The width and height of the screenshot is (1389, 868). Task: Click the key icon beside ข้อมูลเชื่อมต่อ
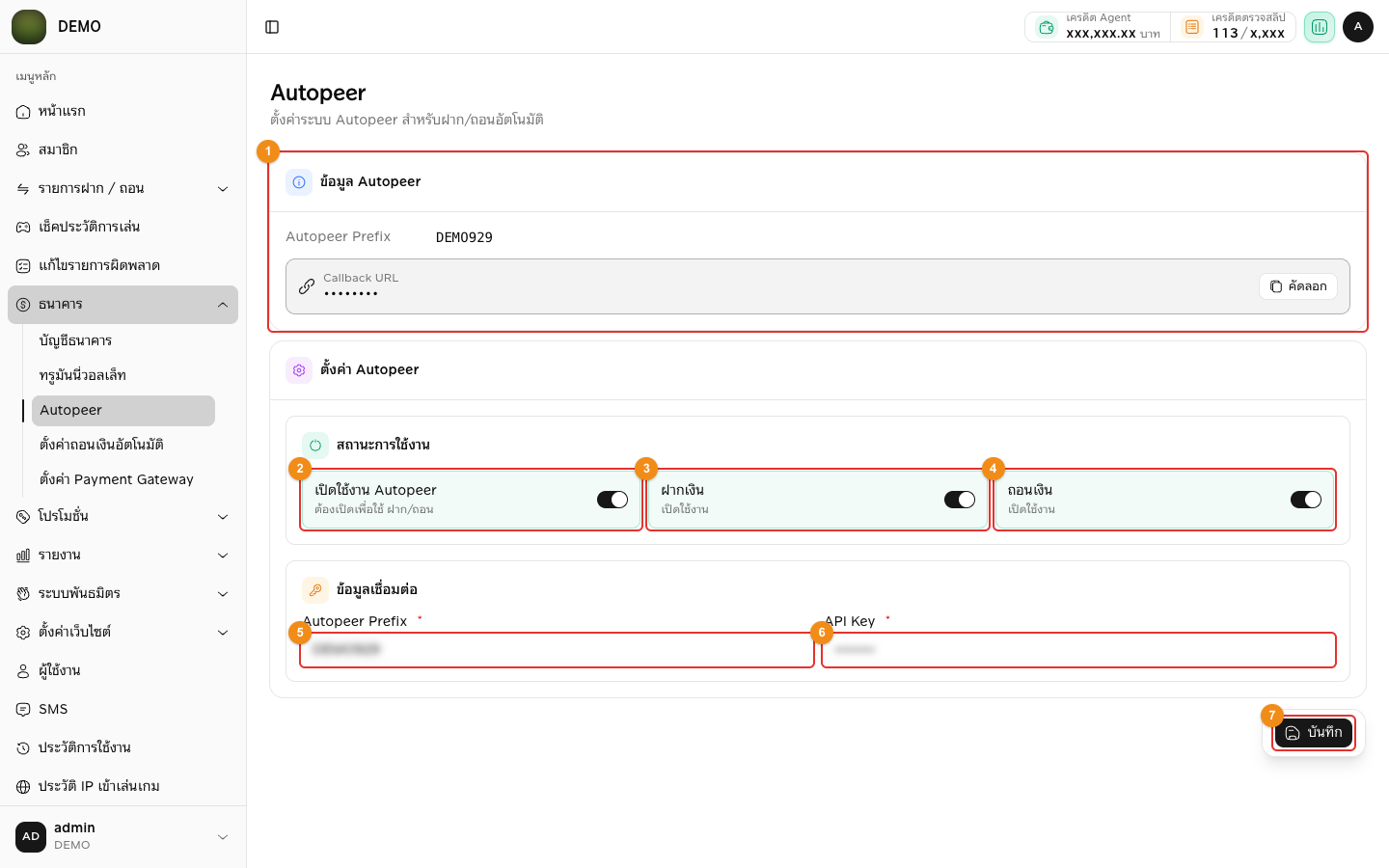(x=315, y=590)
